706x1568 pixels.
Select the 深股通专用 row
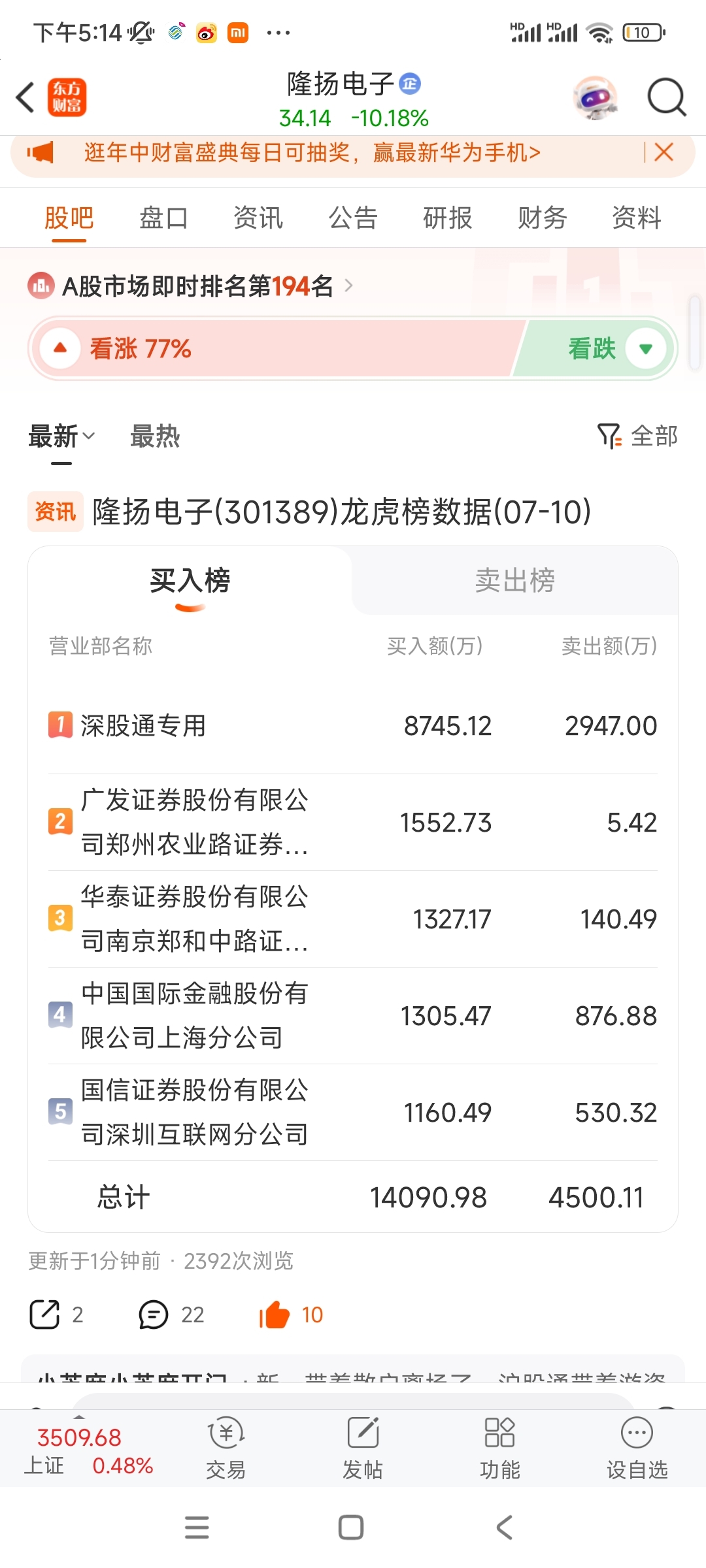pyautogui.click(x=353, y=726)
